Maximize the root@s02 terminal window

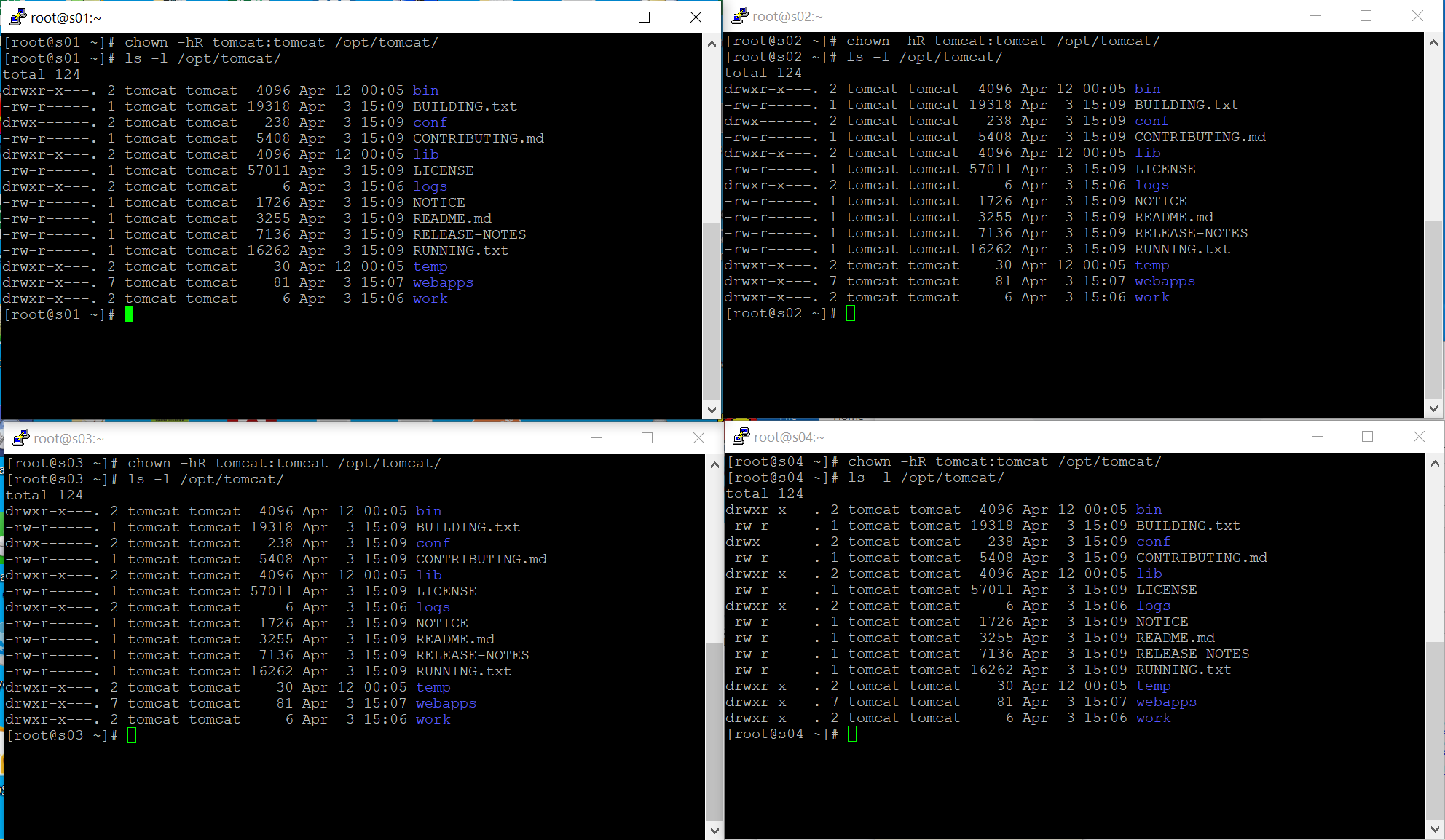point(1366,15)
